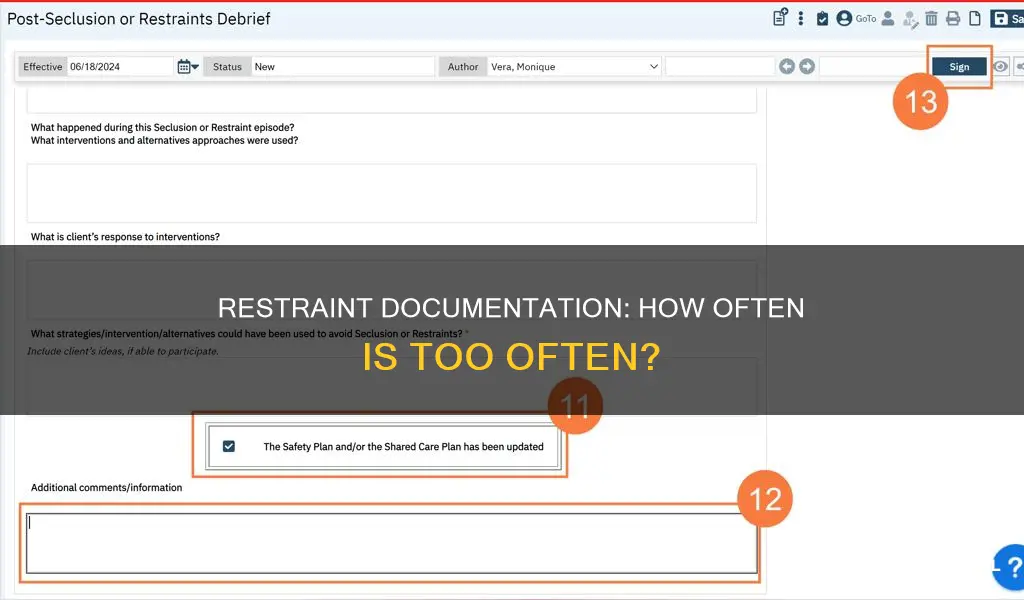Click the clipboard checkmark validate icon

coord(822,18)
